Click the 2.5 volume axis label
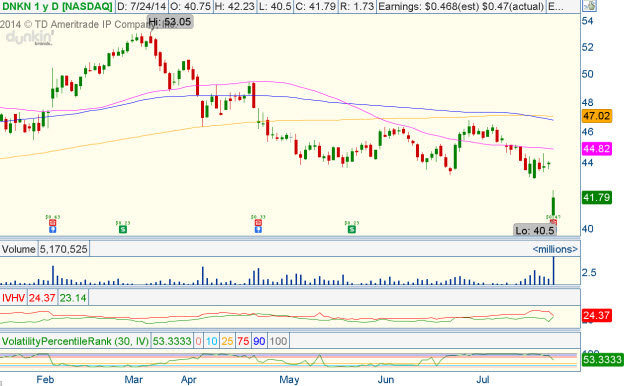This screenshot has height=386, width=625. [589, 272]
